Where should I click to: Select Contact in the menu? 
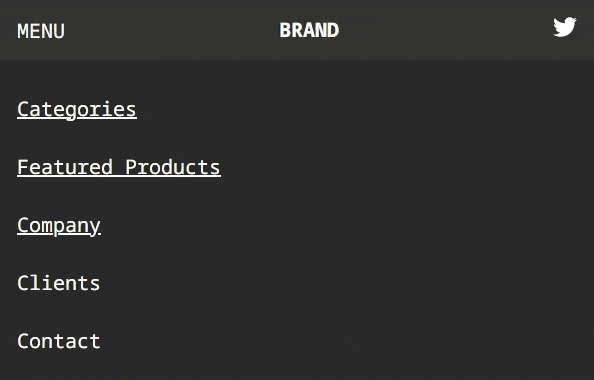(x=59, y=341)
